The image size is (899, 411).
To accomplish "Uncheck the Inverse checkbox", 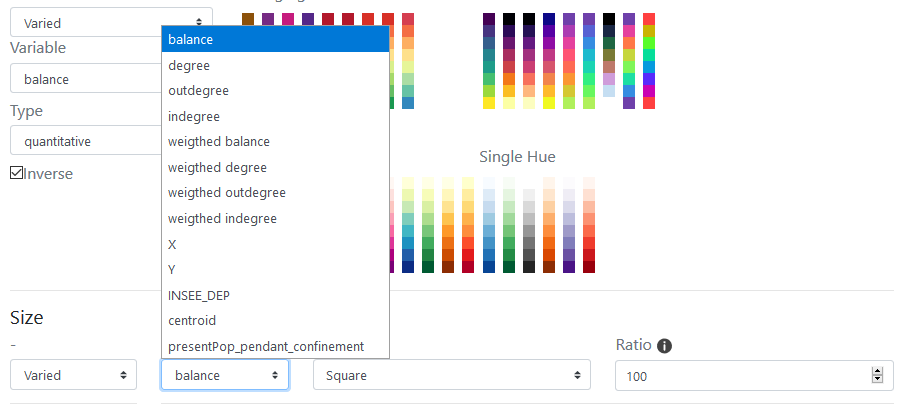I will 17,173.
